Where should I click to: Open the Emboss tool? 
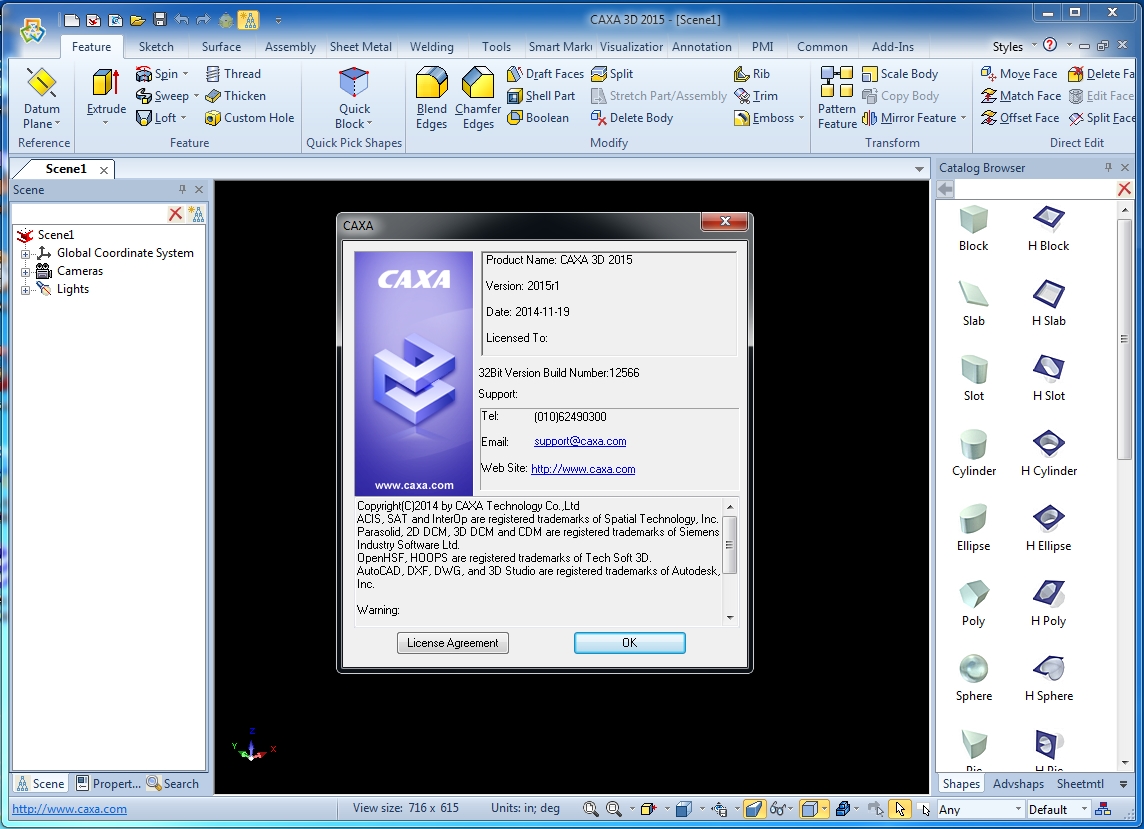764,117
